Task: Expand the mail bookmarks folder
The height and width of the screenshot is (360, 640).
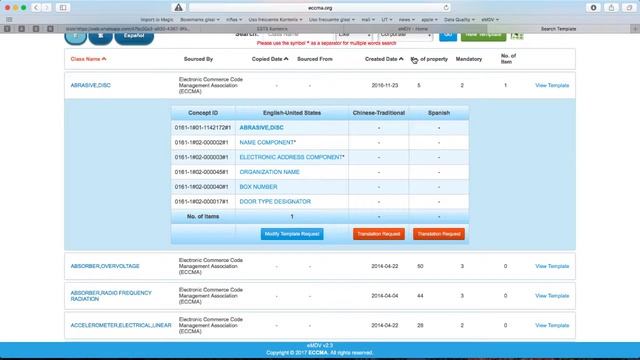Action: click(368, 20)
